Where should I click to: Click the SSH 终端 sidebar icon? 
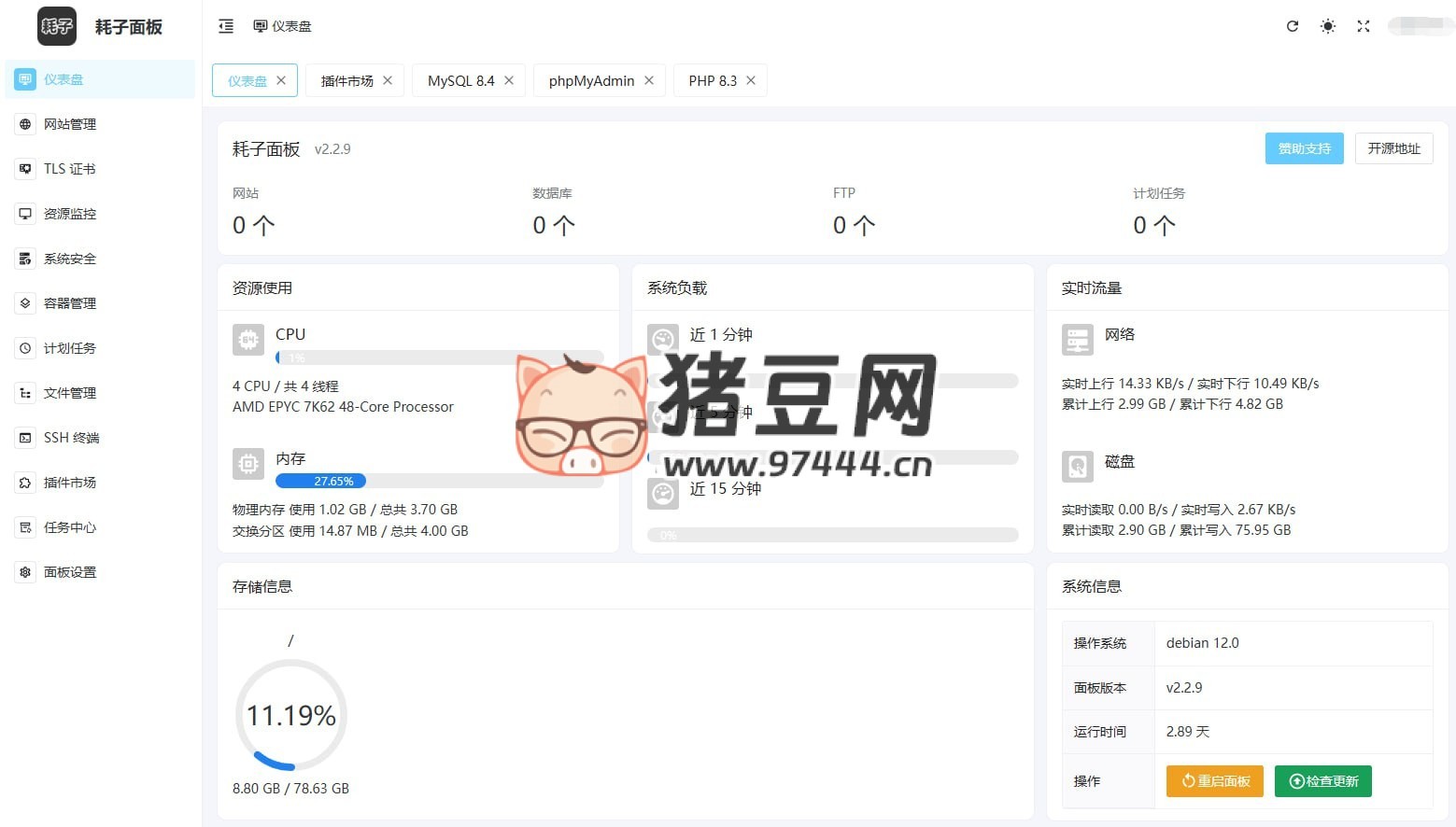pyautogui.click(x=25, y=438)
